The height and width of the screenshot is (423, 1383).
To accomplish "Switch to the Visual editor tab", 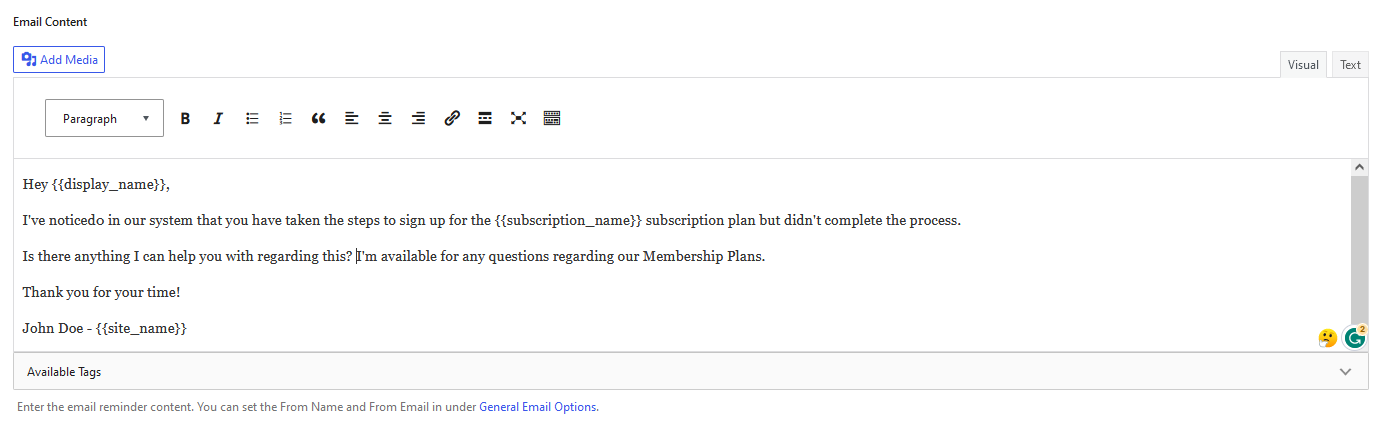I will pos(1303,64).
